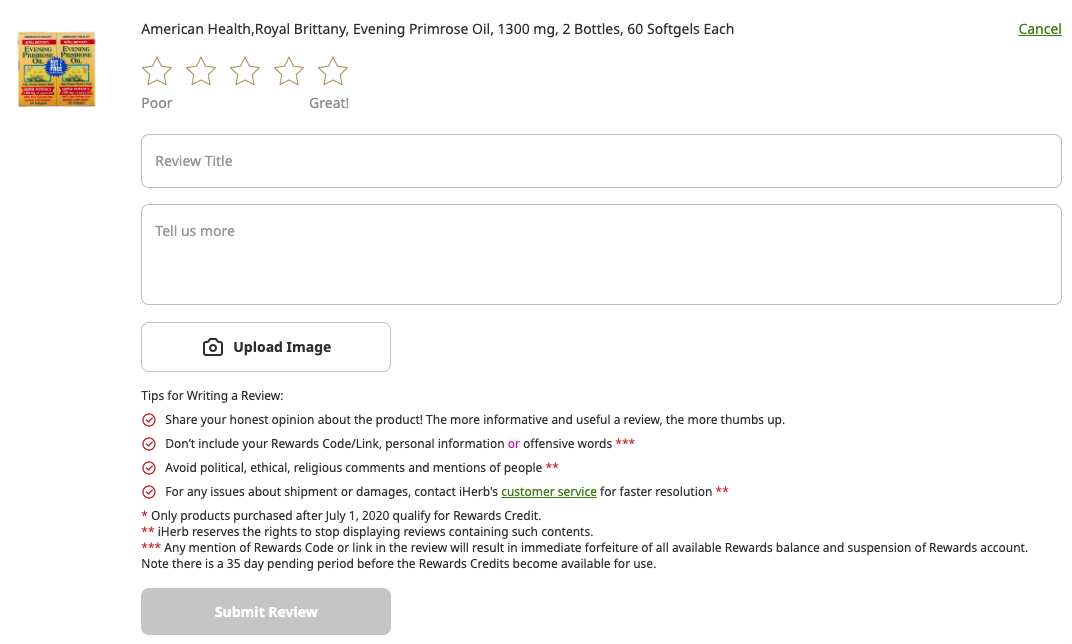
Task: Open the customer service link
Action: (549, 492)
